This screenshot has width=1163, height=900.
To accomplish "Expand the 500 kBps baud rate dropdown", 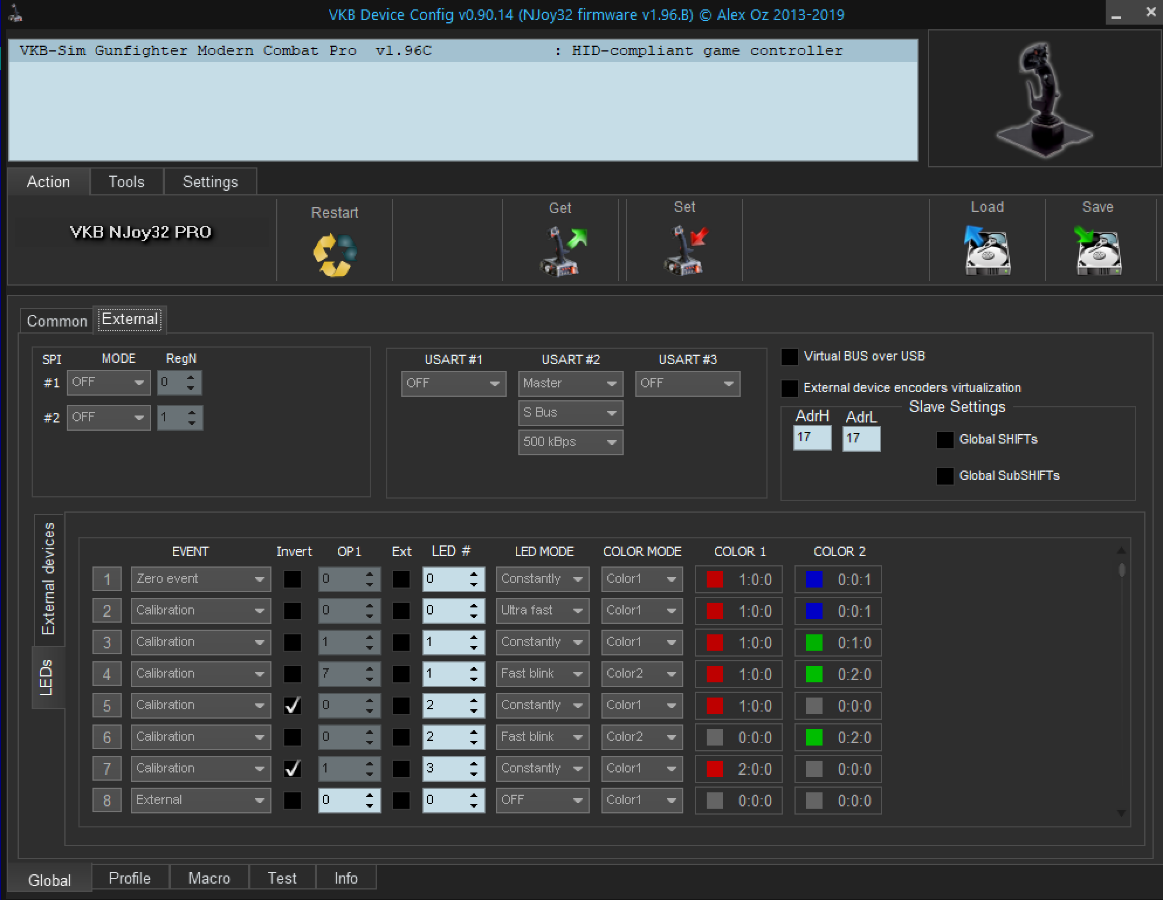I will 570,442.
